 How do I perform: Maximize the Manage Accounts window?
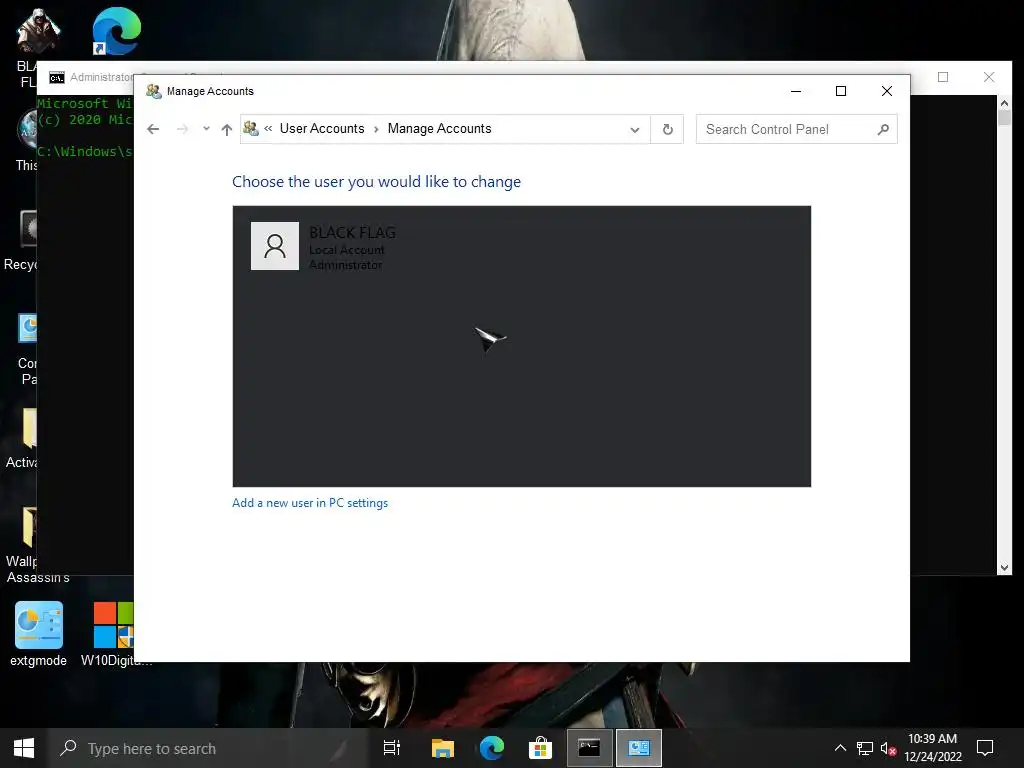(841, 91)
